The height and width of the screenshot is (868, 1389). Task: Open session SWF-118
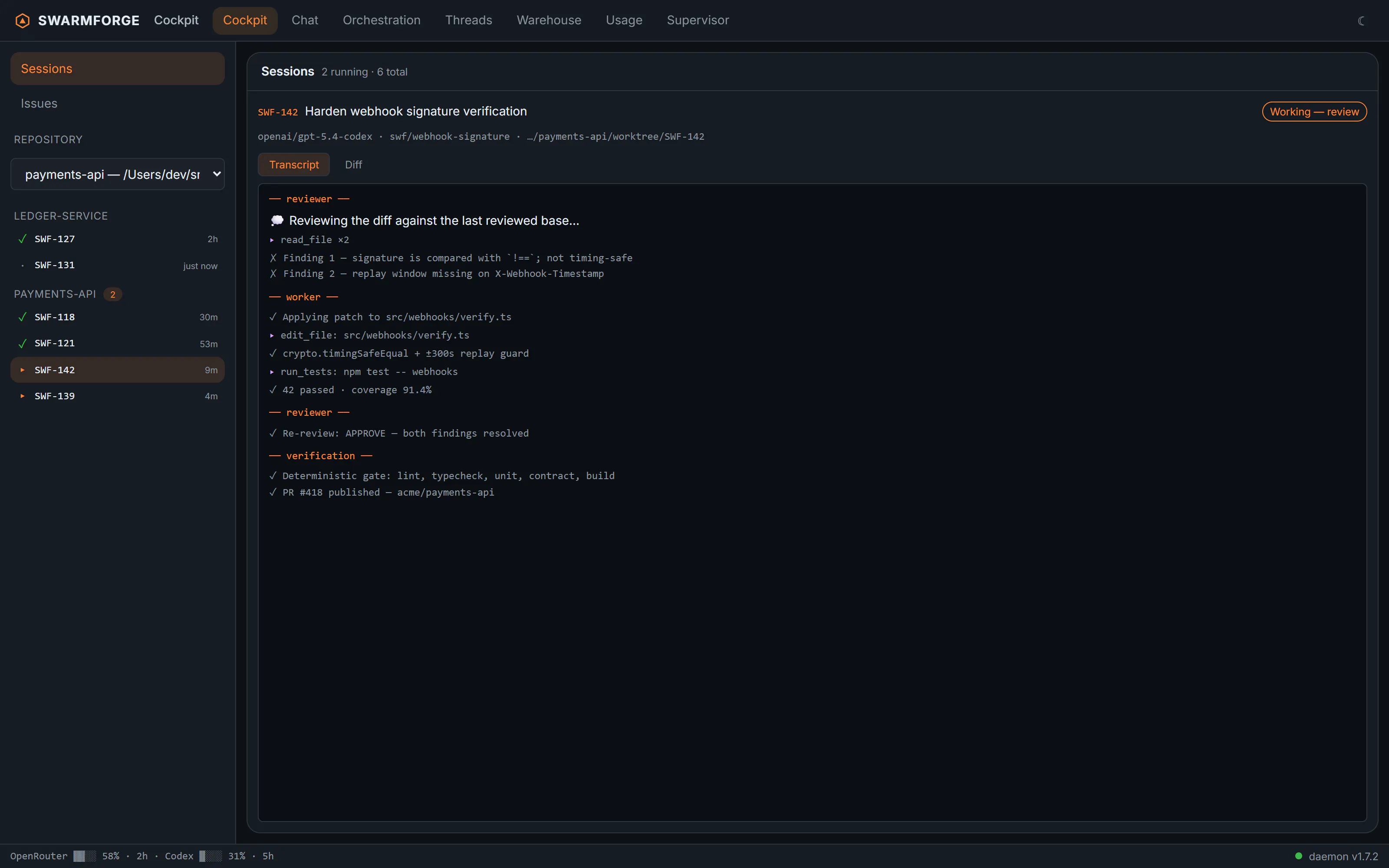pos(118,317)
